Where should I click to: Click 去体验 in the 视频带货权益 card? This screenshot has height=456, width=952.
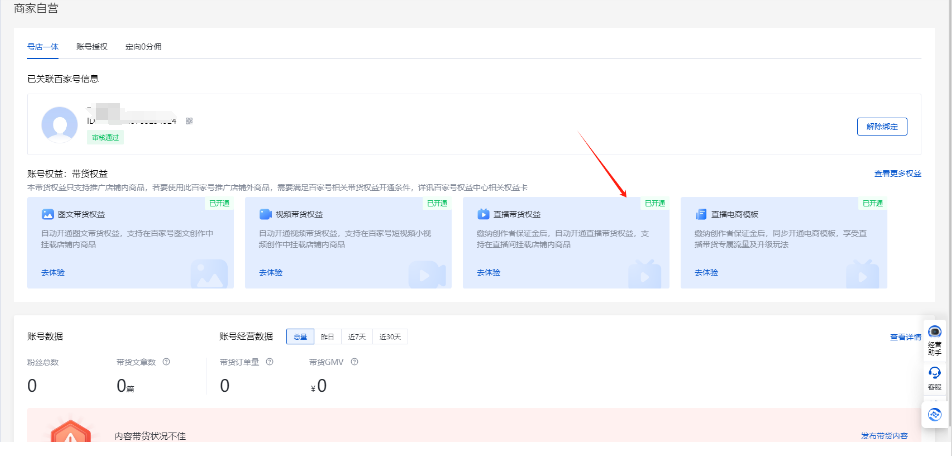tap(271, 273)
